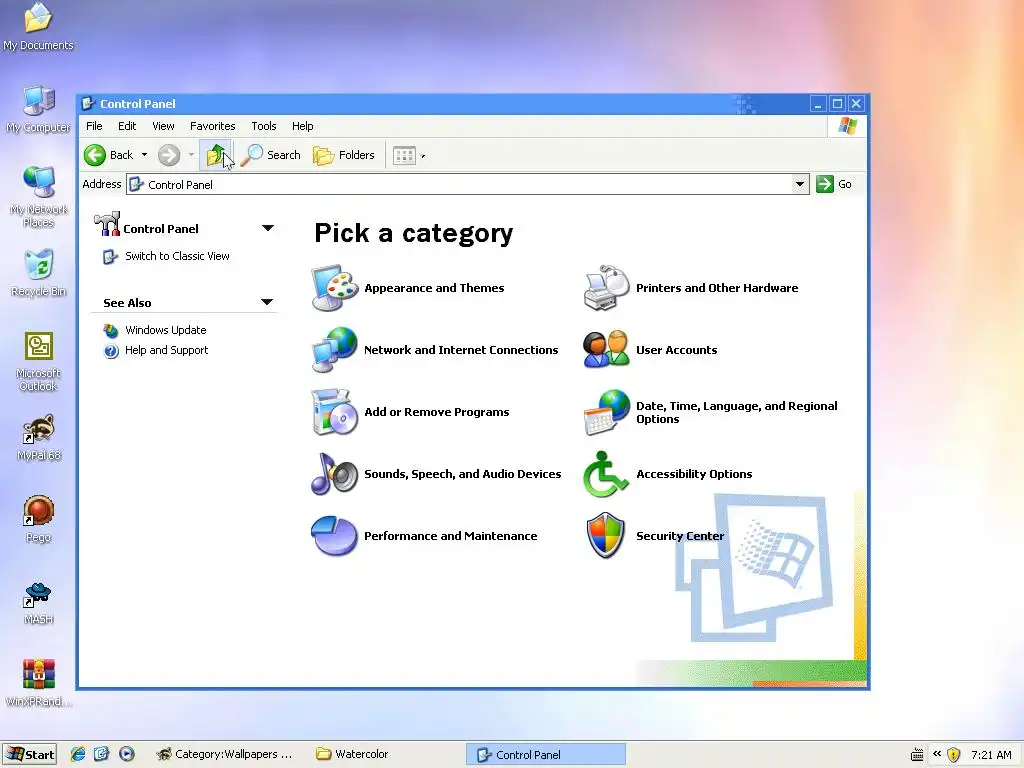This screenshot has width=1024, height=768.
Task: Open Appearance and Themes category icon
Action: (334, 287)
